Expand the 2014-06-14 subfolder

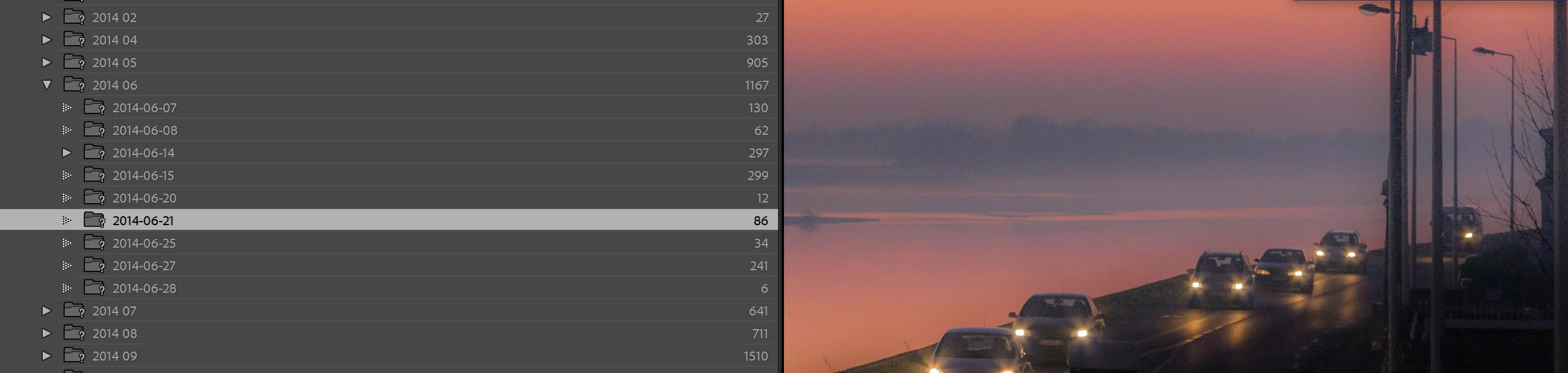click(67, 153)
